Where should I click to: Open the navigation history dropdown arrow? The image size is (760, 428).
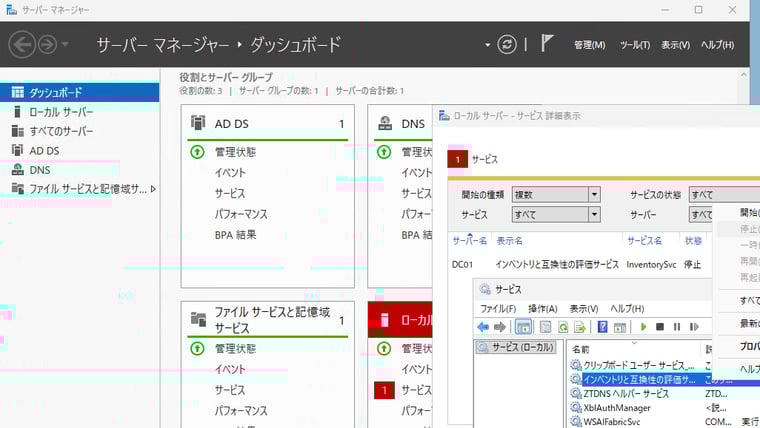tap(65, 45)
